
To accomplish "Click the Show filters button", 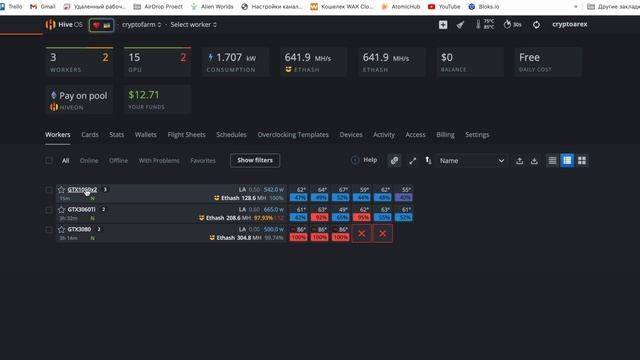I will point(255,160).
